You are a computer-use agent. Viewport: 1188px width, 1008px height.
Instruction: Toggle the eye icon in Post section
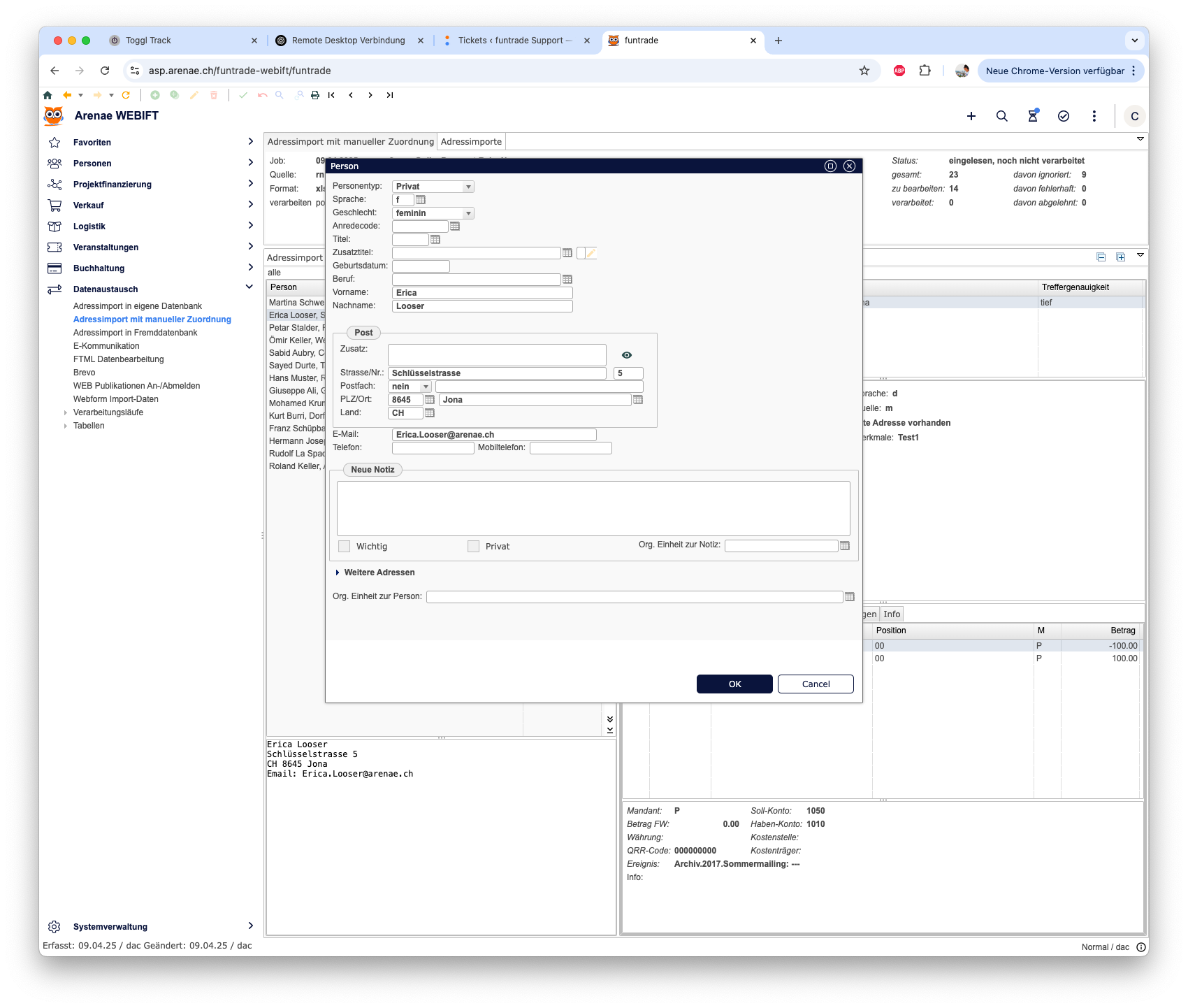[x=627, y=355]
